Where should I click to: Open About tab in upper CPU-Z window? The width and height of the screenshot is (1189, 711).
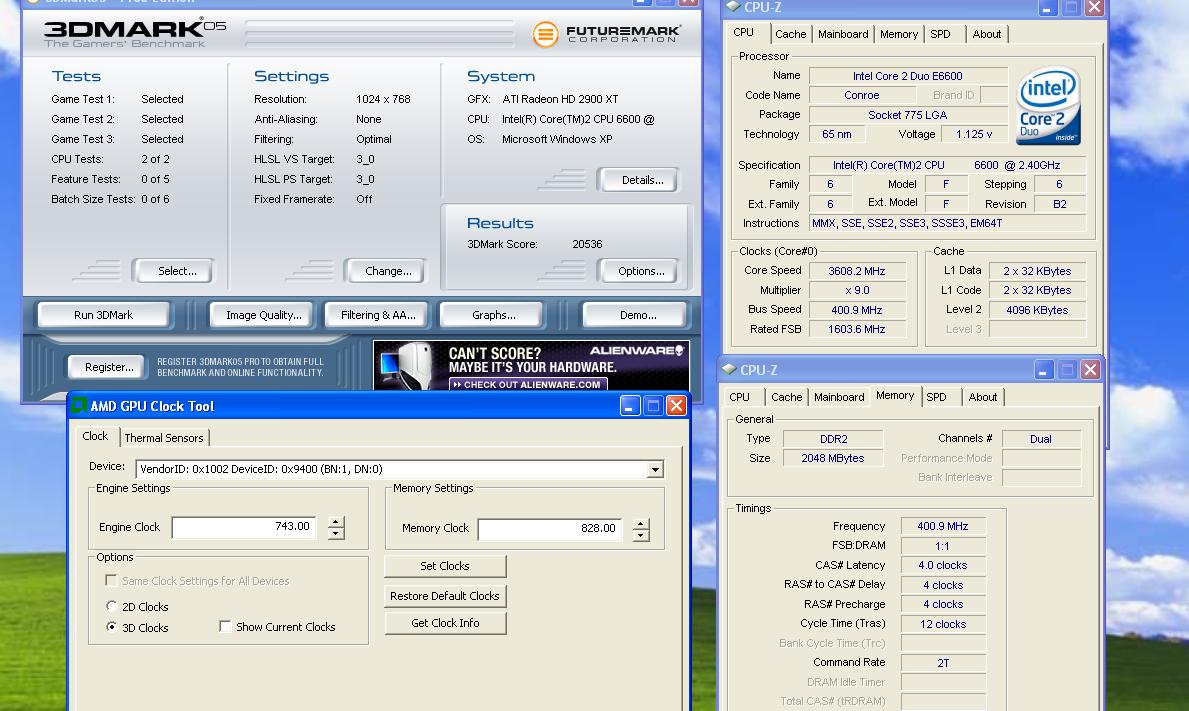[987, 34]
